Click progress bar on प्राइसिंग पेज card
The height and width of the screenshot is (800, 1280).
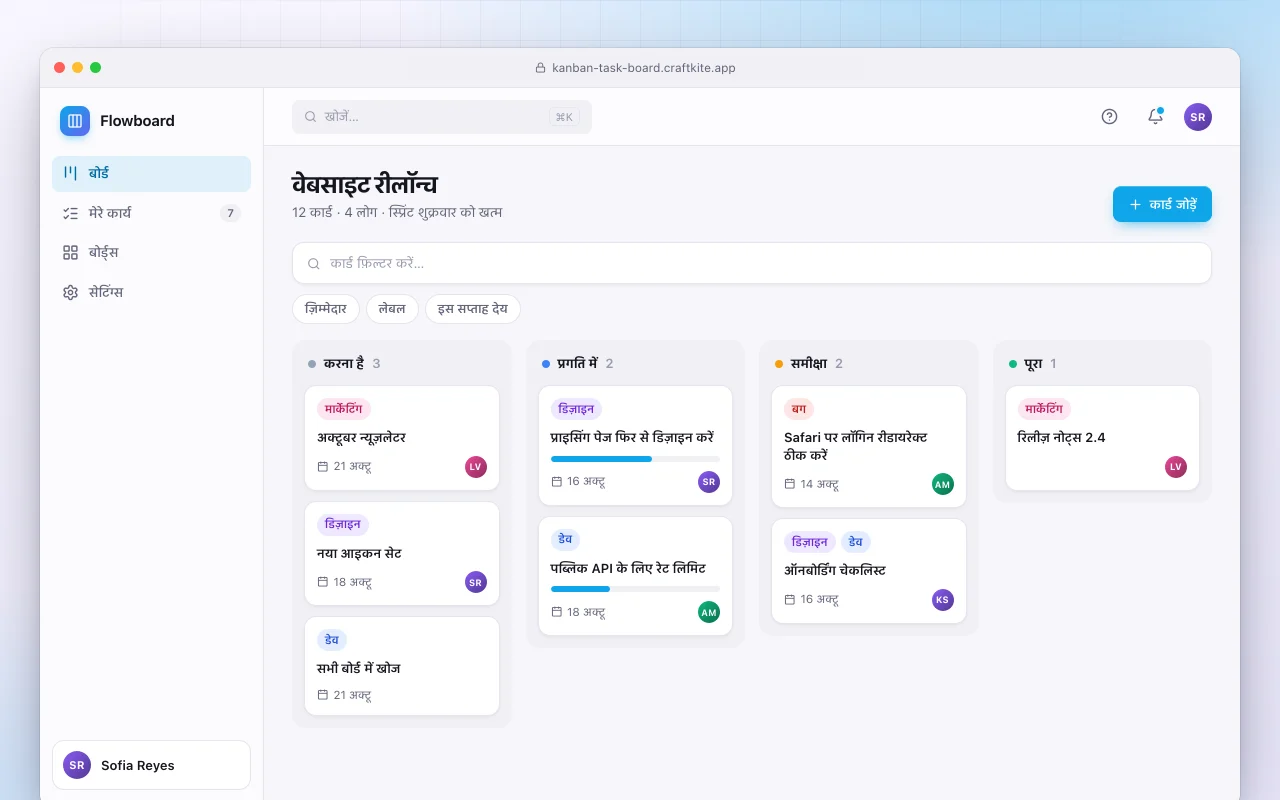[635, 459]
